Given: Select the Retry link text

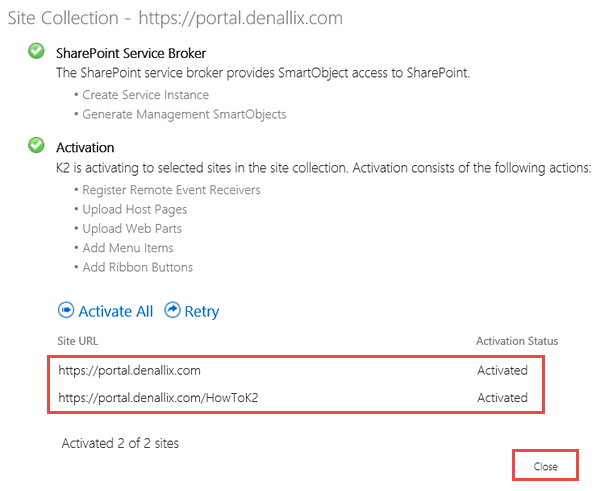Looking at the screenshot, I should click(202, 312).
